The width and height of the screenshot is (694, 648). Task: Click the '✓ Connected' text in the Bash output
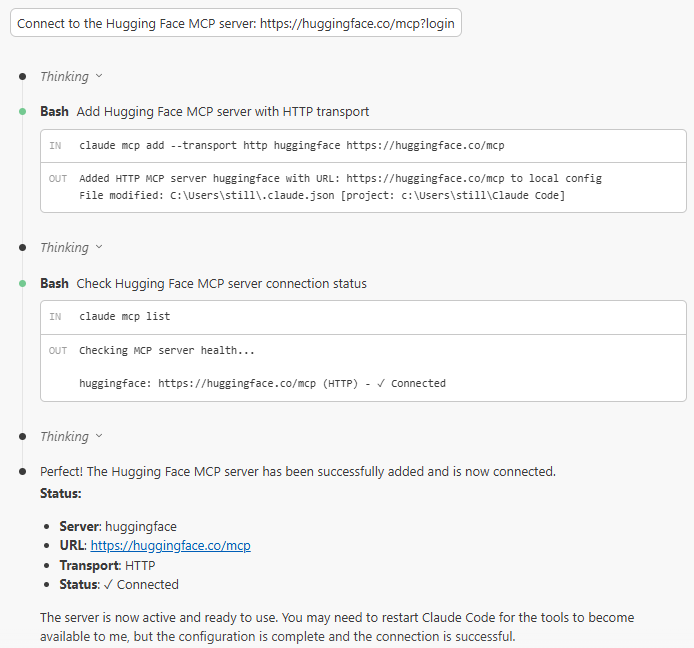click(x=412, y=383)
